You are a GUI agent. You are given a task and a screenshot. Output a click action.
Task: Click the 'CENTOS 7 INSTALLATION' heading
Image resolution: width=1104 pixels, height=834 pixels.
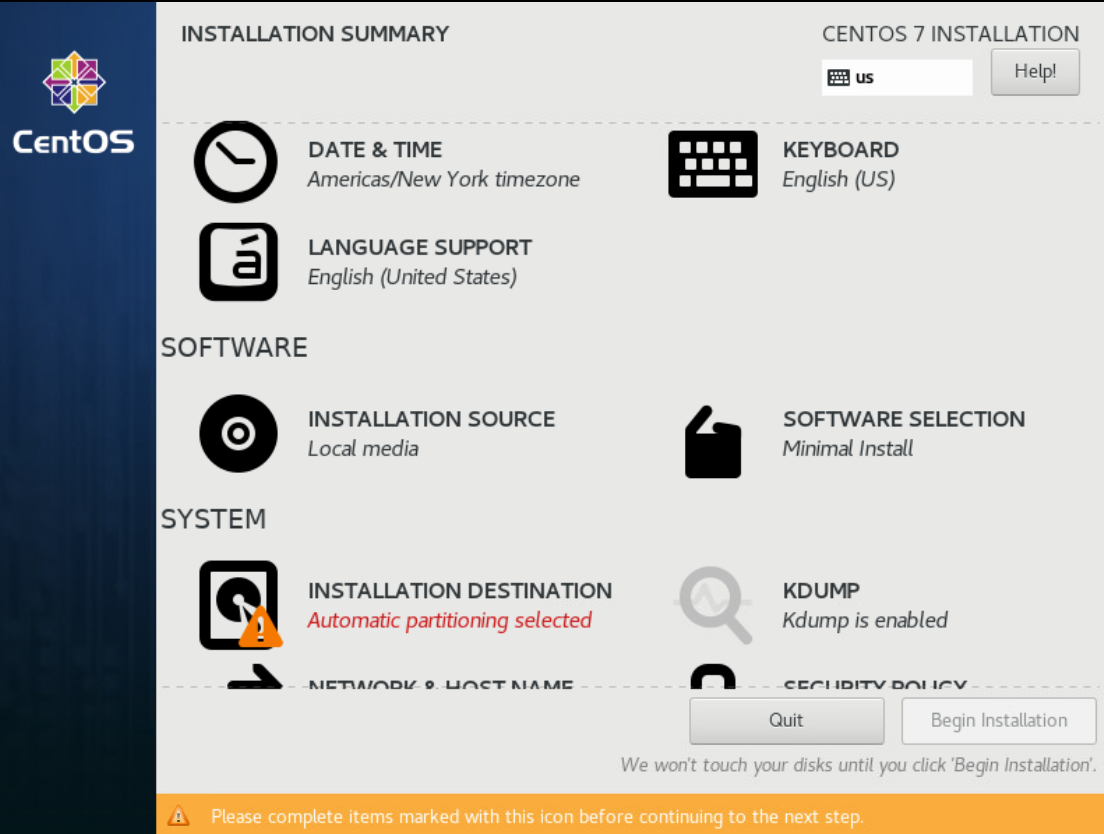tap(951, 34)
